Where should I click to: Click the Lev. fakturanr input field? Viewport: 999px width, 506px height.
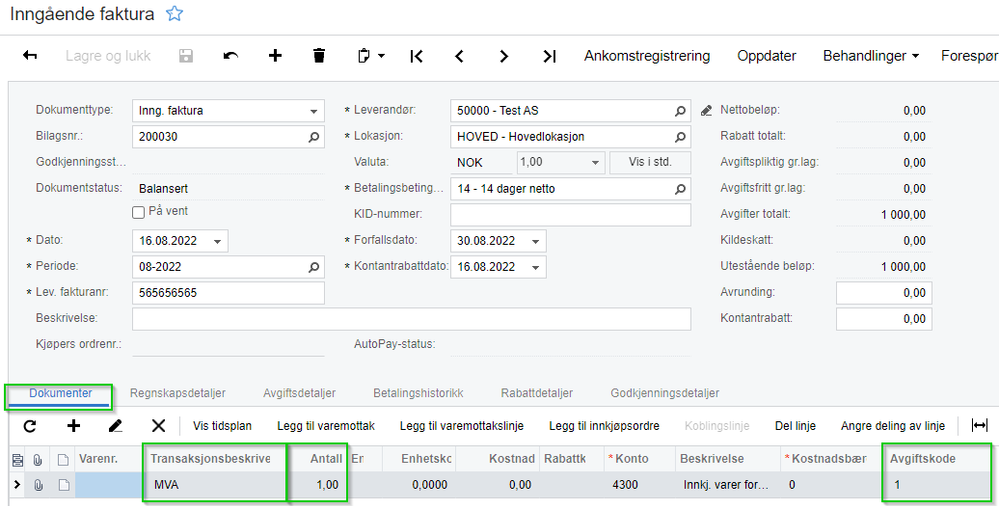coord(228,293)
